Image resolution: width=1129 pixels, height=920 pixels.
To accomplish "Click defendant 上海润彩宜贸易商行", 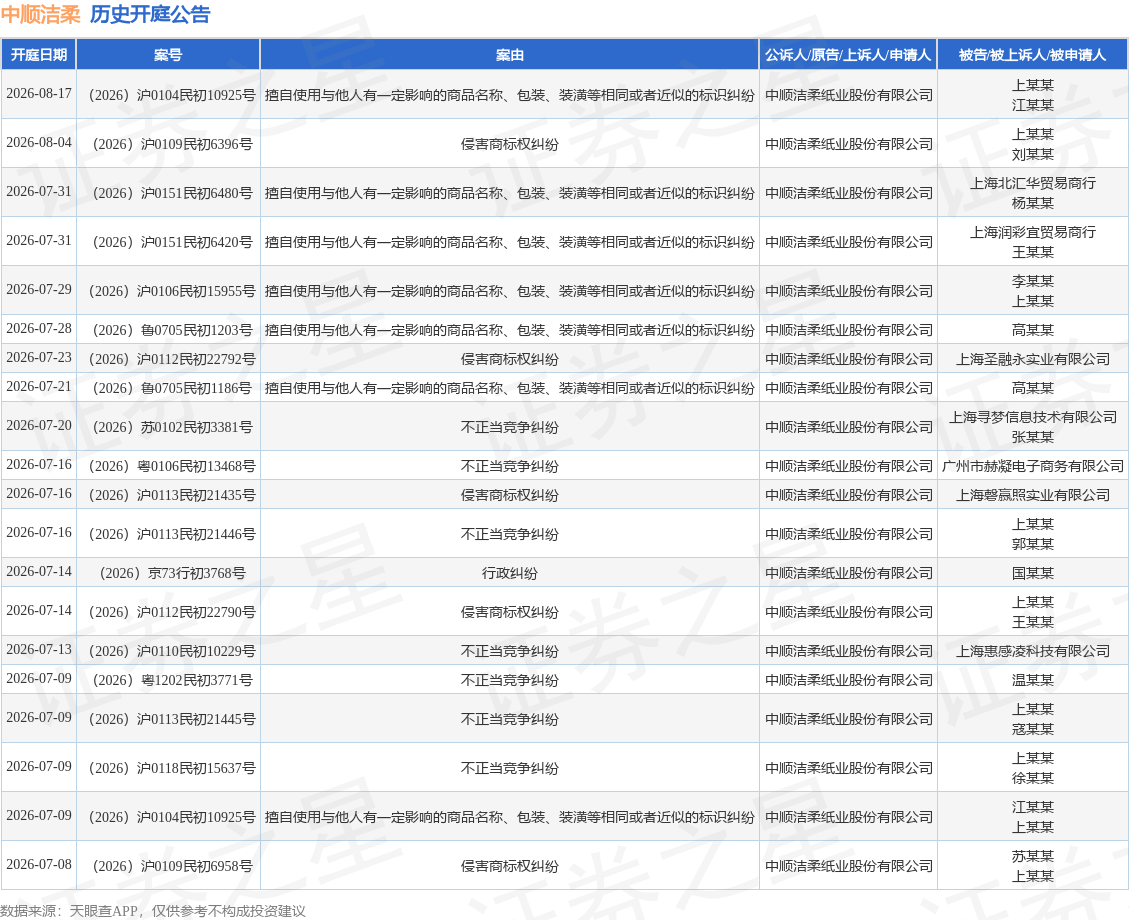I will click(1033, 232).
